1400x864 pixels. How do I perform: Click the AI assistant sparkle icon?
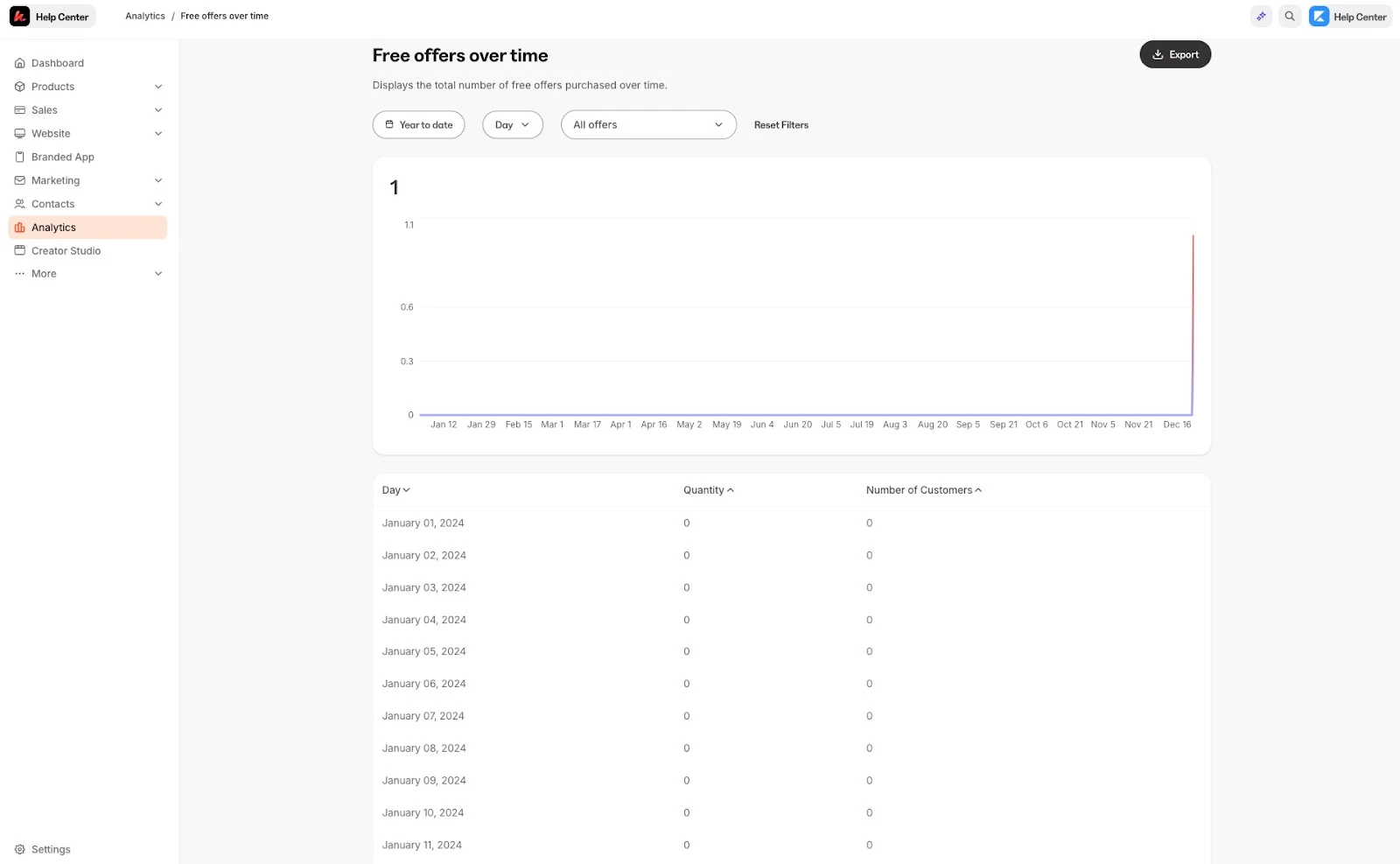coord(1260,16)
